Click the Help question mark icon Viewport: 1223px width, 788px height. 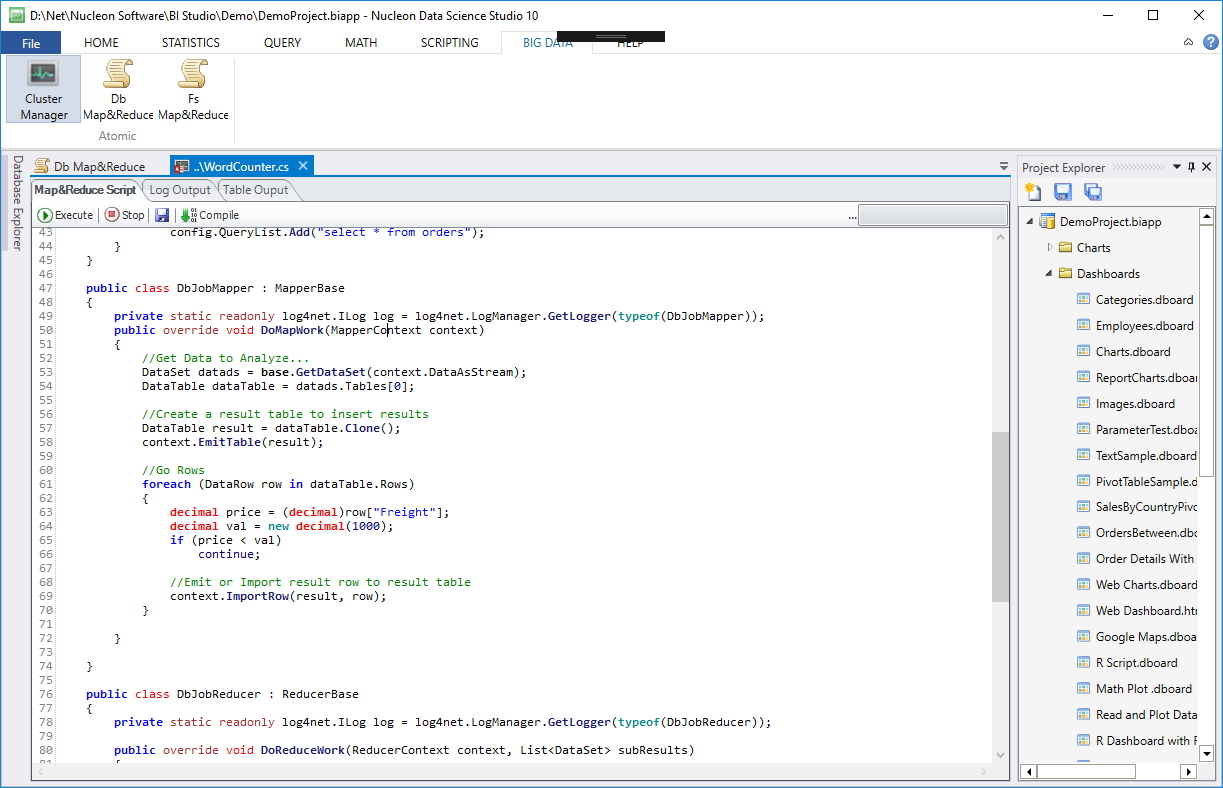tap(1209, 42)
